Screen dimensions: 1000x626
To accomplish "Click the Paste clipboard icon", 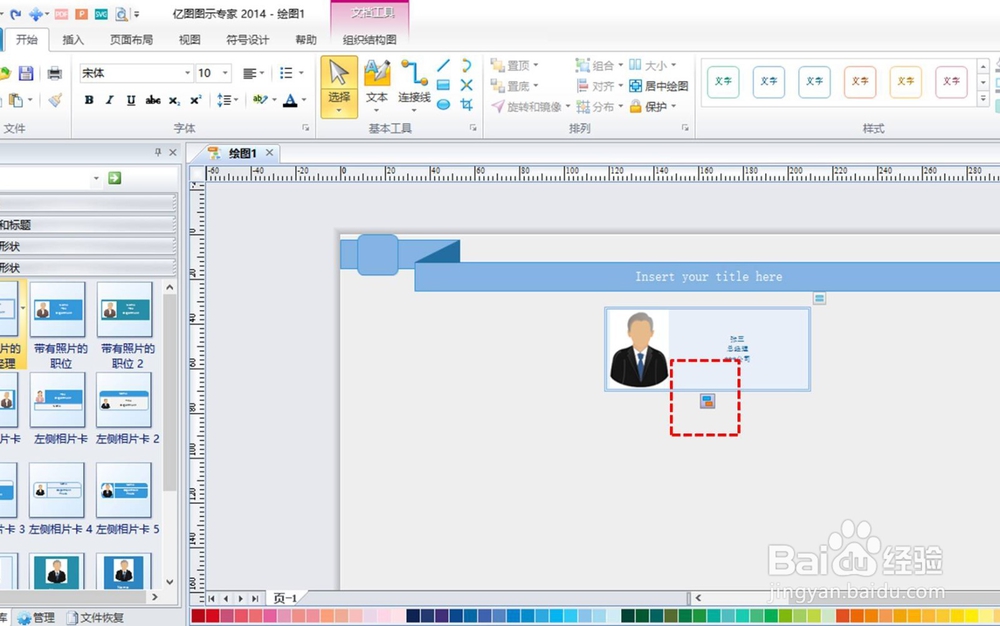I will [x=16, y=100].
